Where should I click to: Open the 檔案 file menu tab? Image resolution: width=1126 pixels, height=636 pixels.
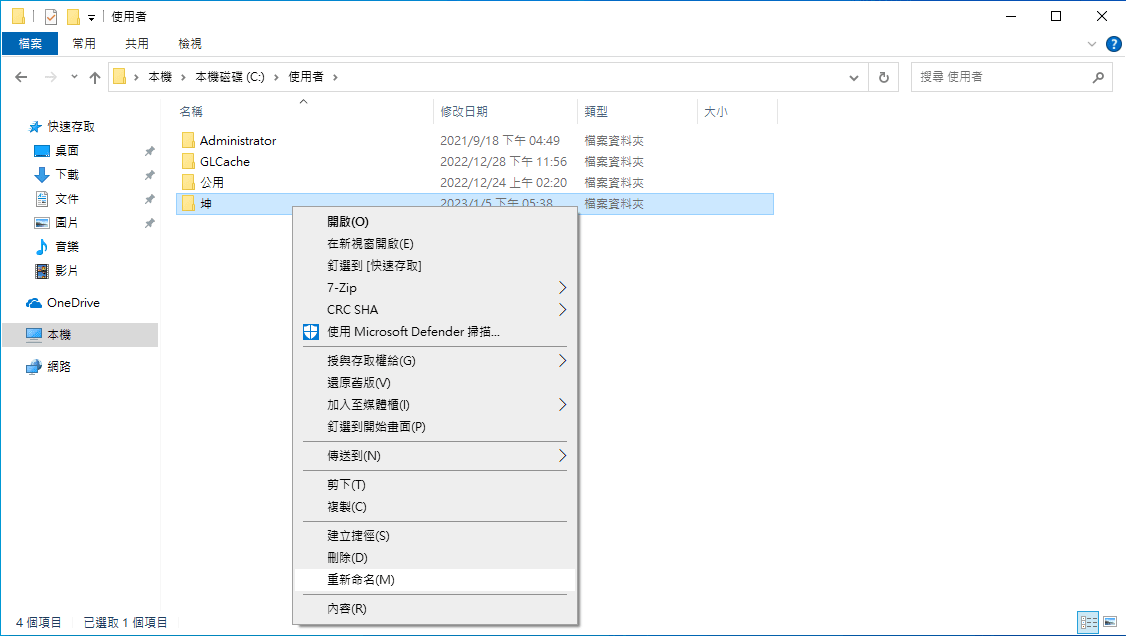point(30,43)
